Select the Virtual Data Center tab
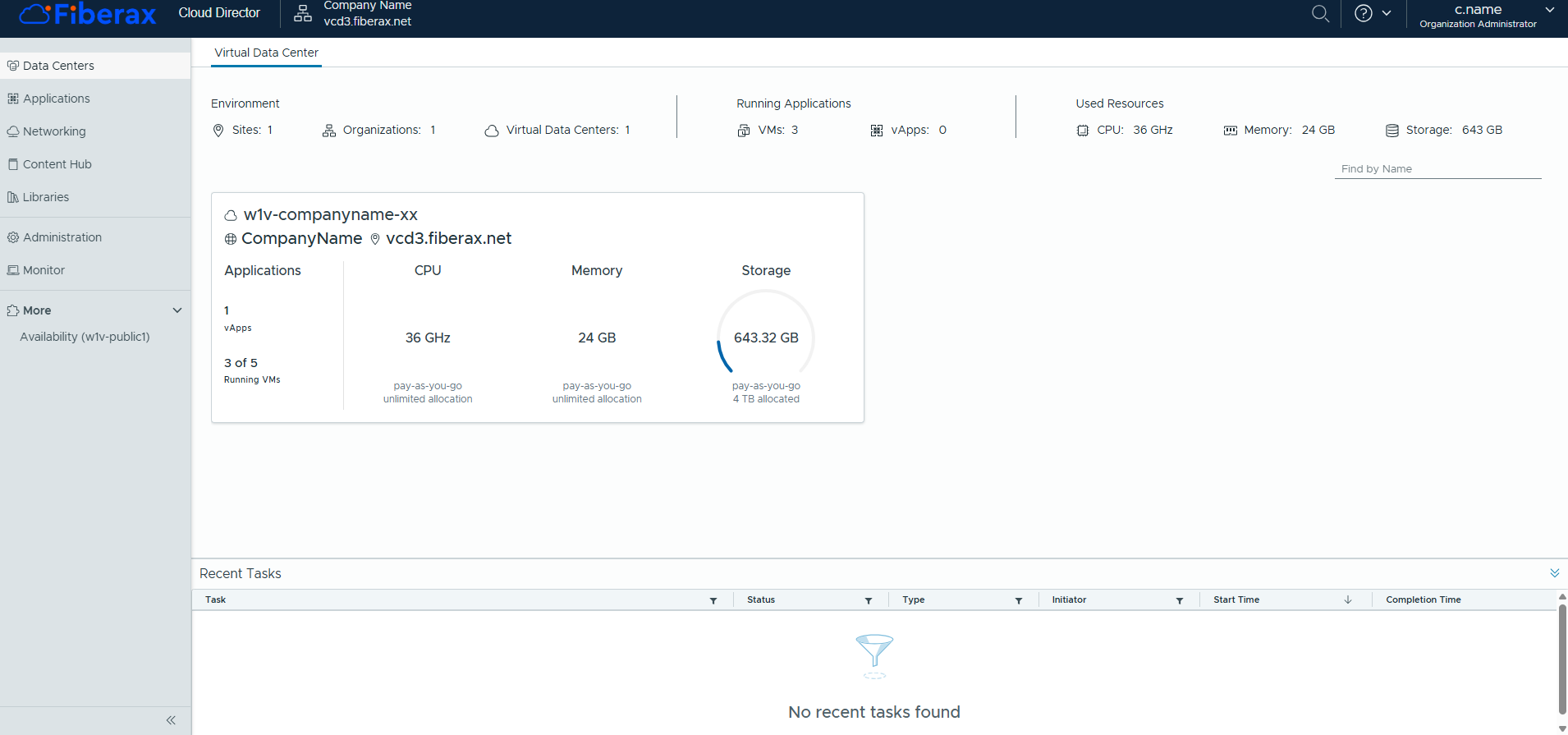This screenshot has height=735, width=1568. (x=266, y=53)
